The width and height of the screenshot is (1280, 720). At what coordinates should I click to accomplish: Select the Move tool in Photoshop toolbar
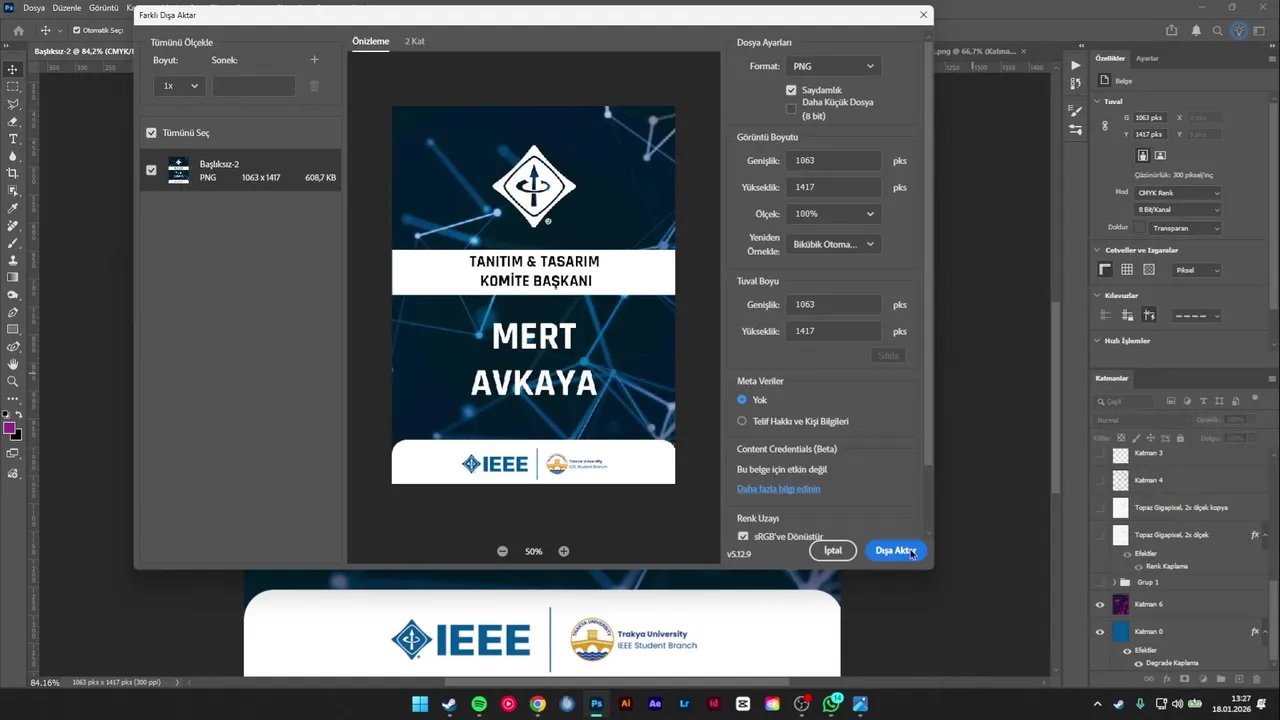(x=13, y=69)
